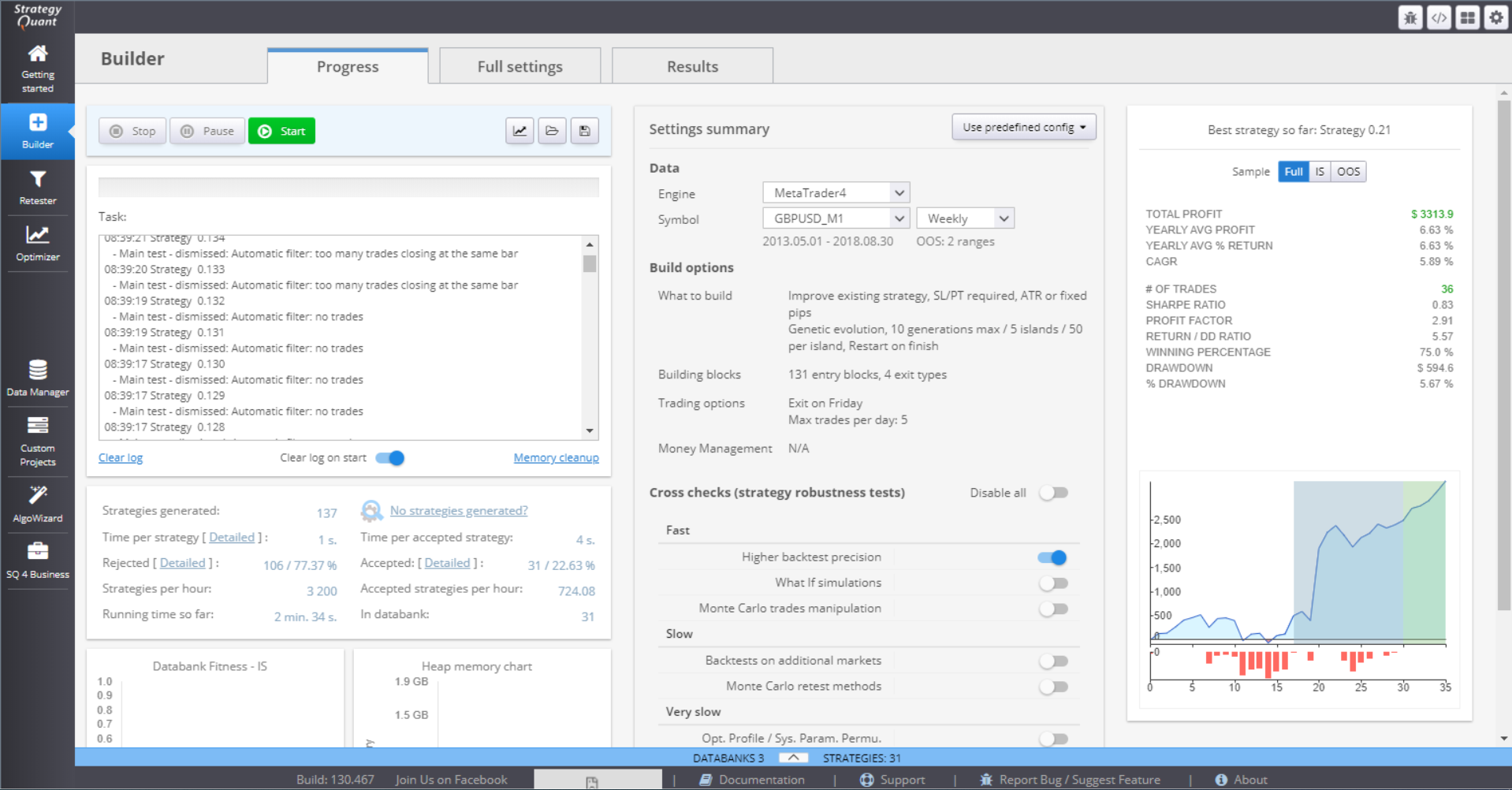The image size is (1512, 790).
Task: Open the Retester funnel icon
Action: pos(38,179)
